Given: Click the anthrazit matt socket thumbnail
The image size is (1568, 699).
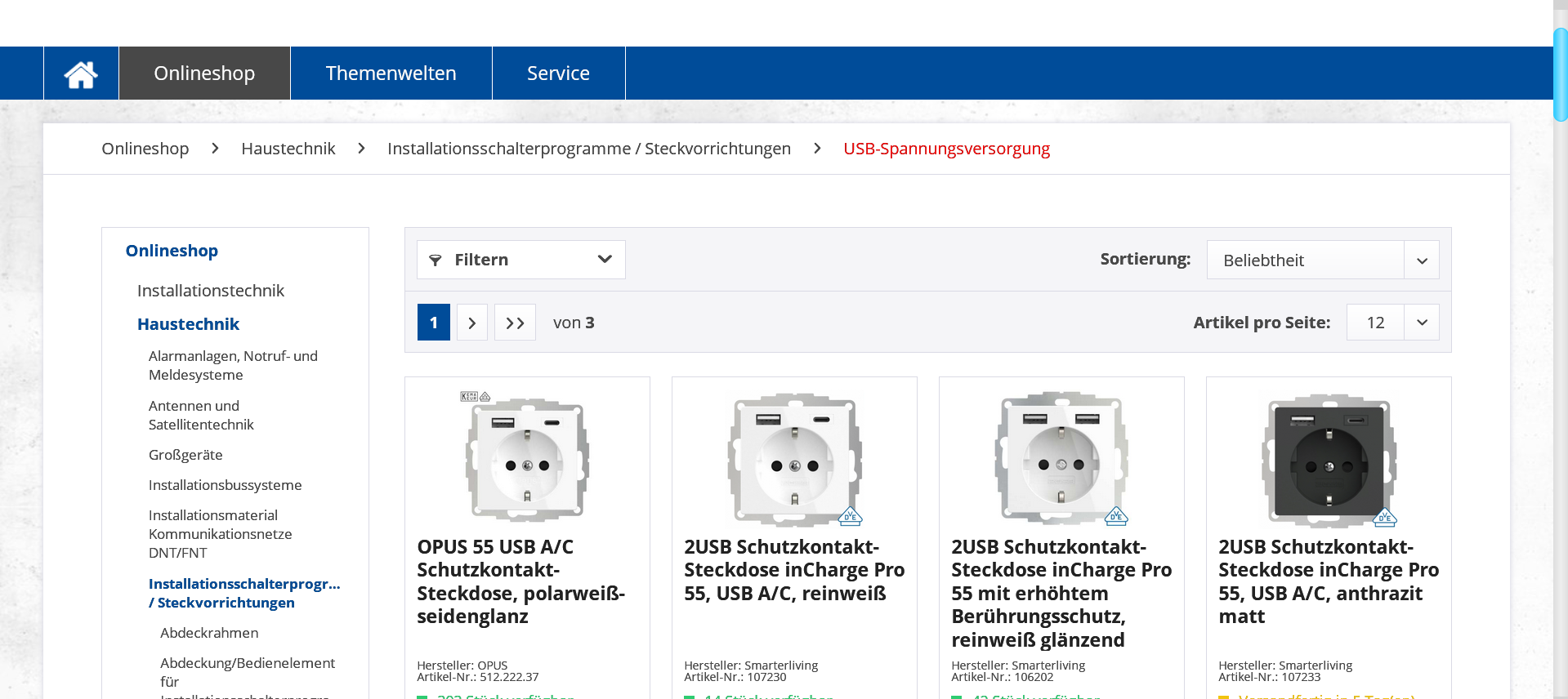Looking at the screenshot, I should (x=1329, y=460).
